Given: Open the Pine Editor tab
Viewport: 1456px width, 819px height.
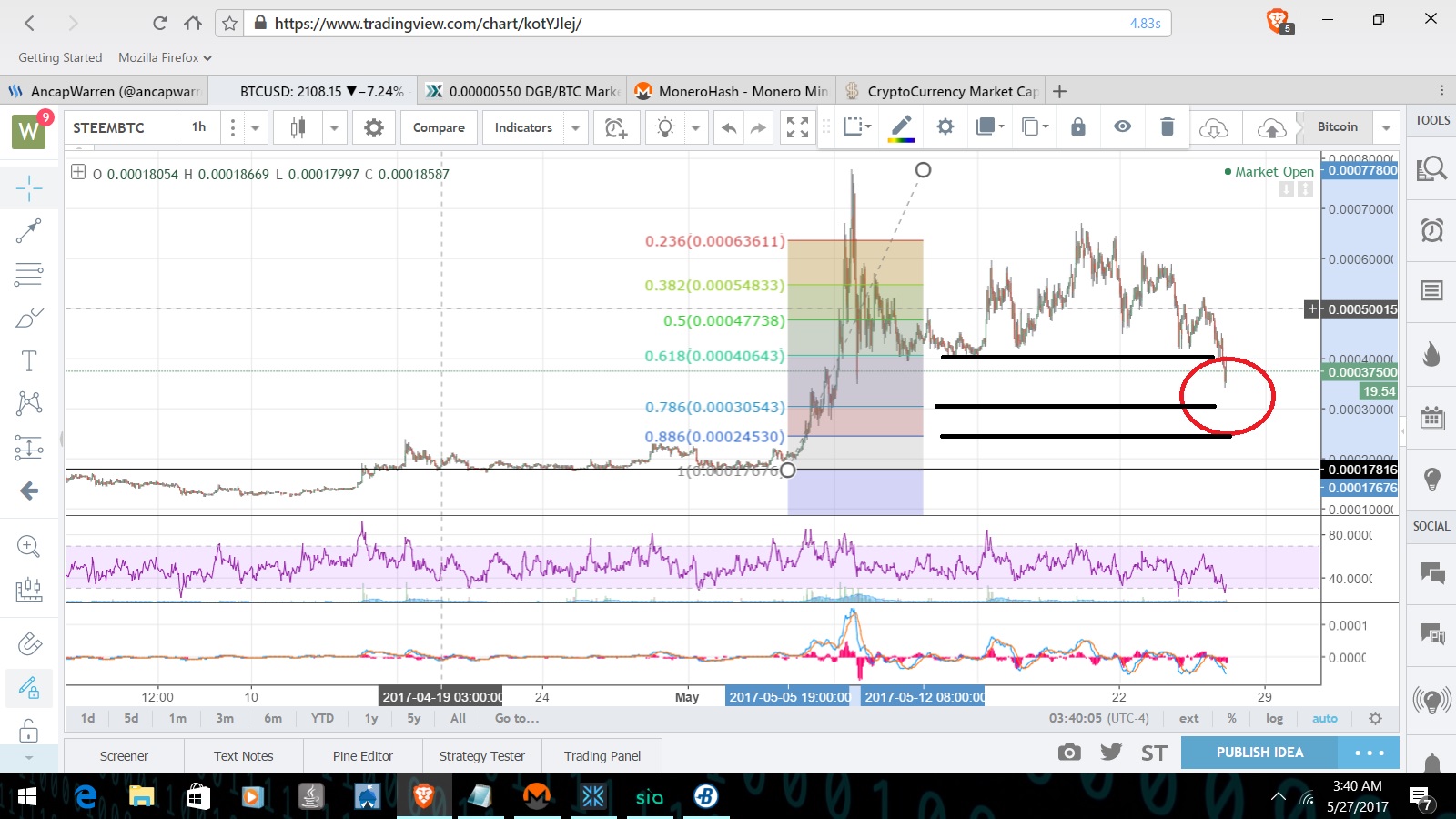Looking at the screenshot, I should (362, 756).
